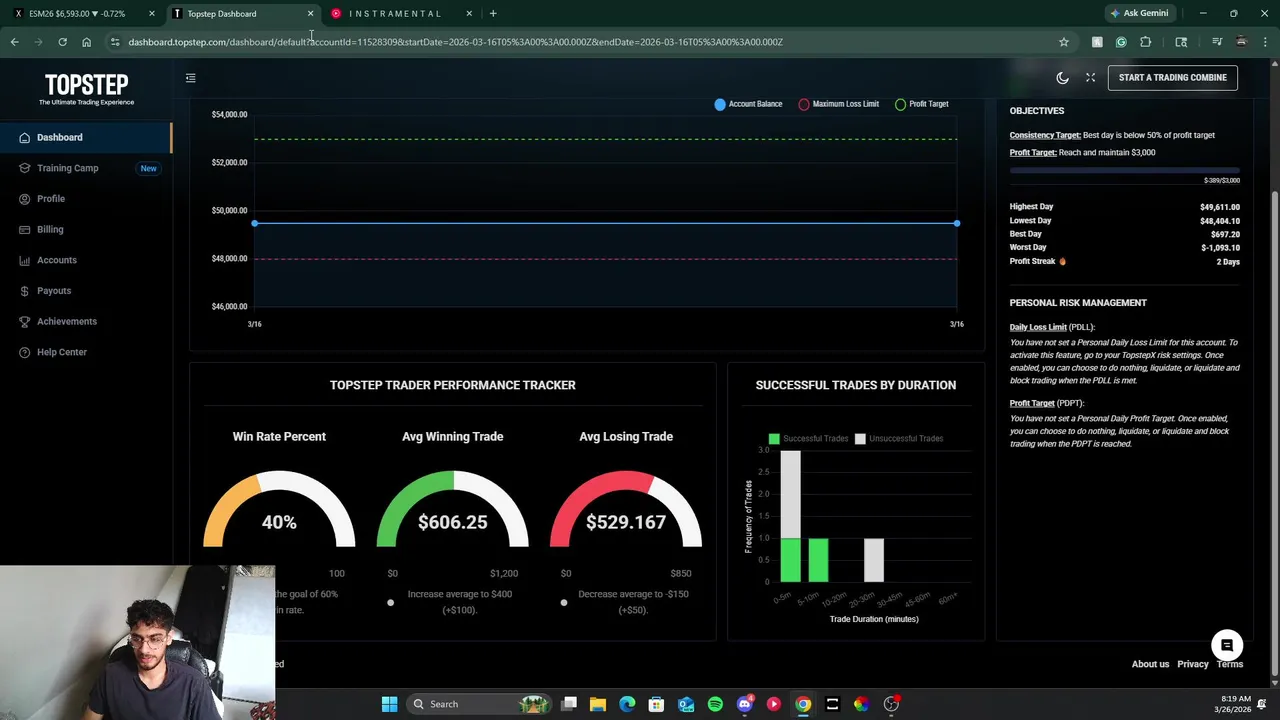Click the 40% win rate gauge
This screenshot has height=720, width=1280.
pyautogui.click(x=279, y=510)
